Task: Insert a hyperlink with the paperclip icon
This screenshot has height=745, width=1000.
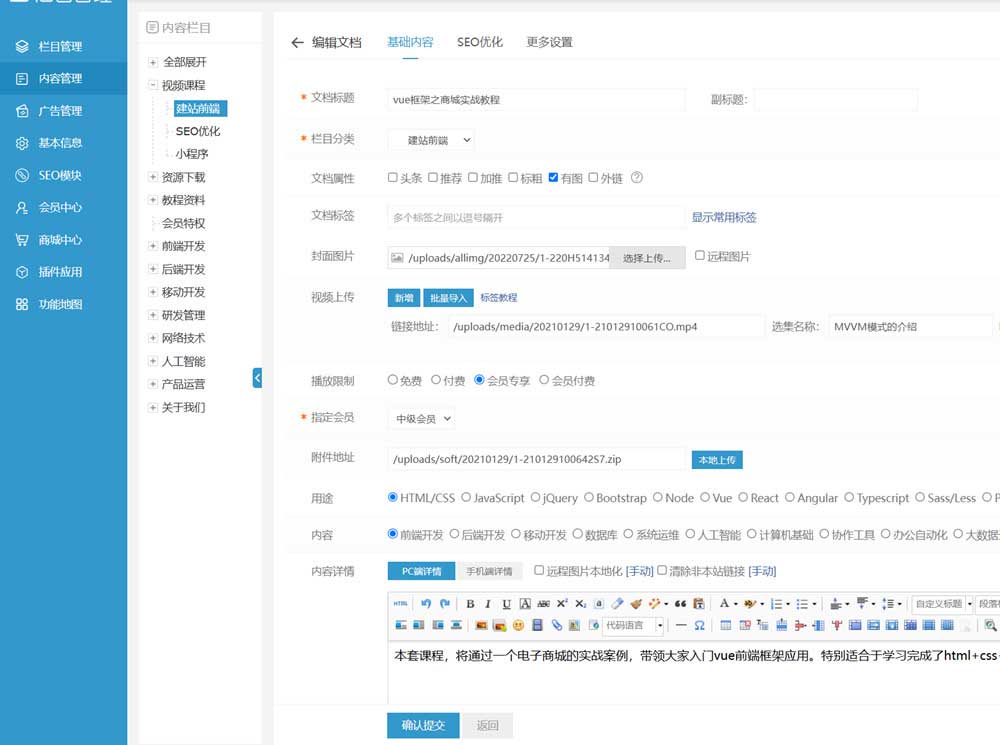Action: [x=556, y=625]
